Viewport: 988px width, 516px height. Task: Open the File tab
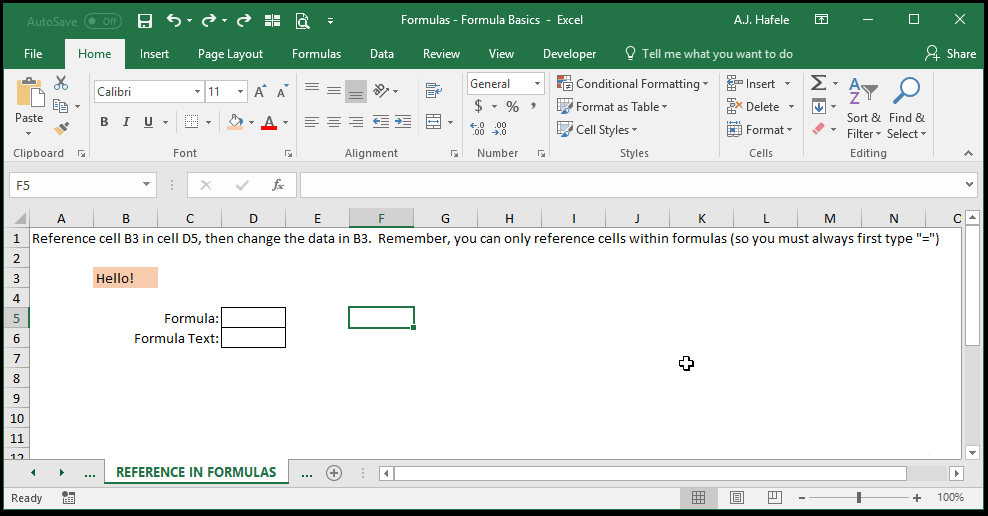33,54
